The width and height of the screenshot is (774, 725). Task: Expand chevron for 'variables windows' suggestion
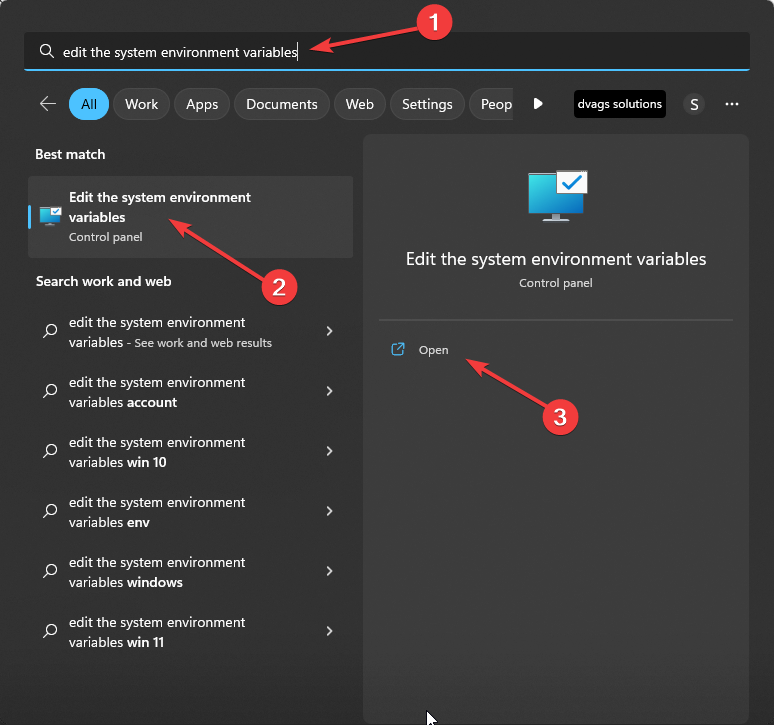click(x=330, y=571)
